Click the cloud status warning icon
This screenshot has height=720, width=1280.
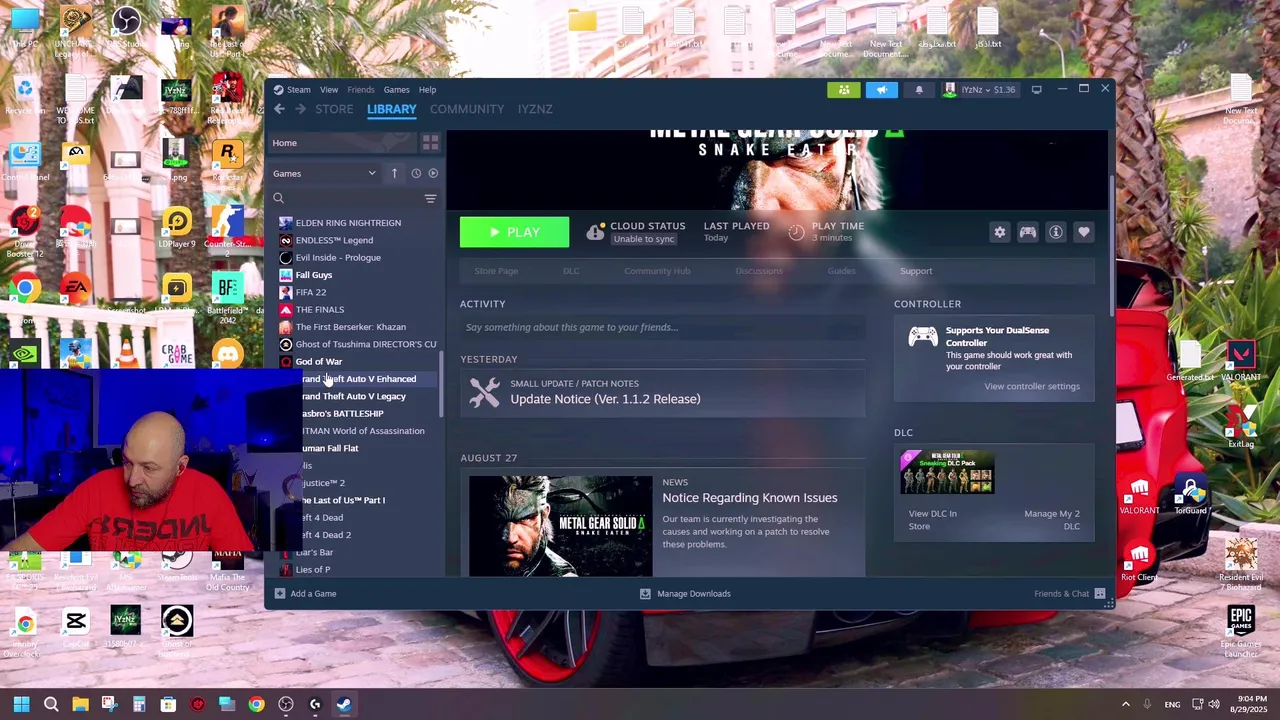tap(595, 232)
